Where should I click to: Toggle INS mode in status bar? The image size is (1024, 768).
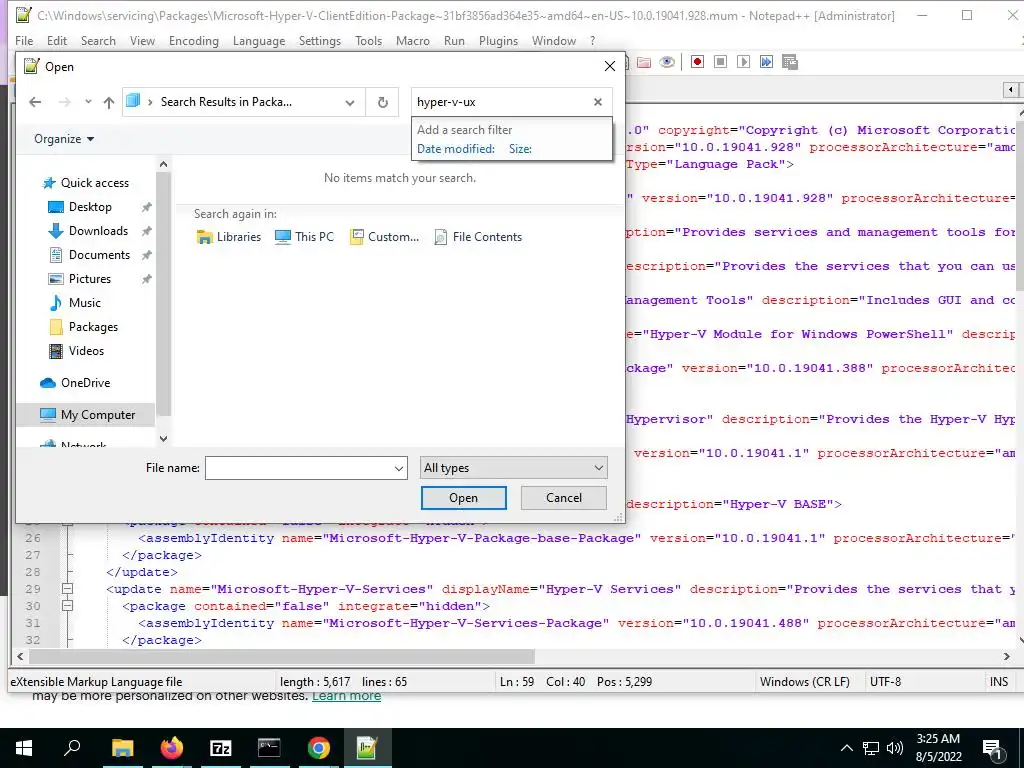click(999, 682)
